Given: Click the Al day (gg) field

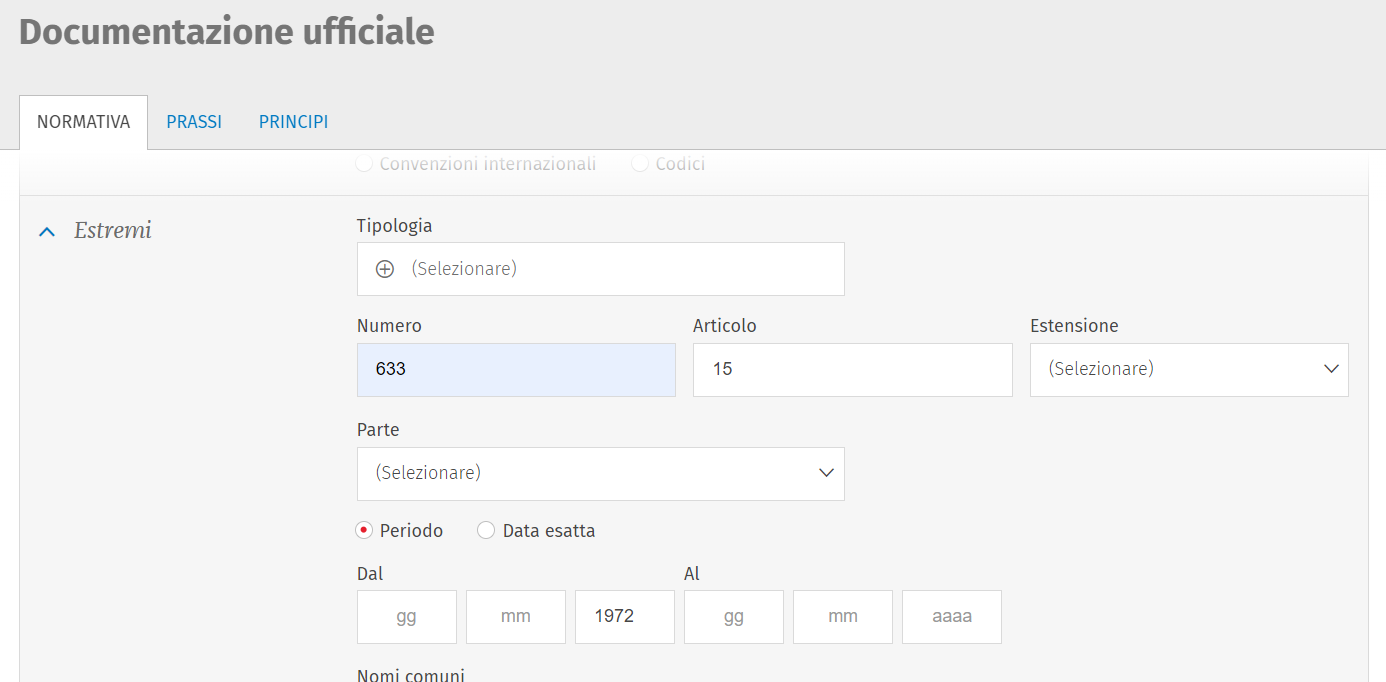Looking at the screenshot, I should pos(733,617).
